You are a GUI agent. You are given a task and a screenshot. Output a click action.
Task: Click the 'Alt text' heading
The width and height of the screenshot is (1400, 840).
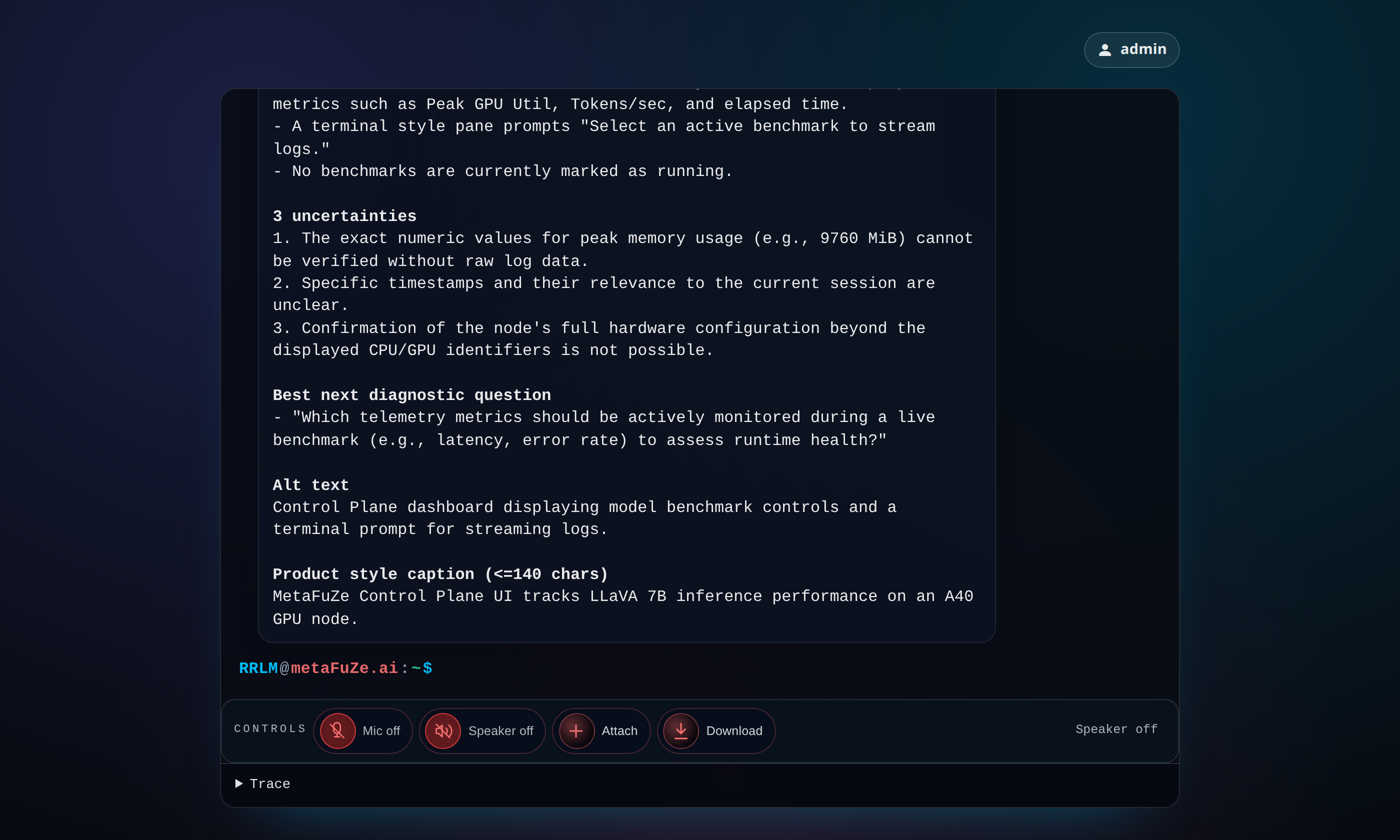310,485
